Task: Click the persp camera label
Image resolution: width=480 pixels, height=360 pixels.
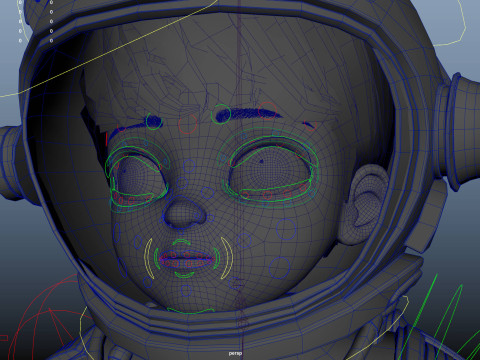Action: [x=235, y=353]
